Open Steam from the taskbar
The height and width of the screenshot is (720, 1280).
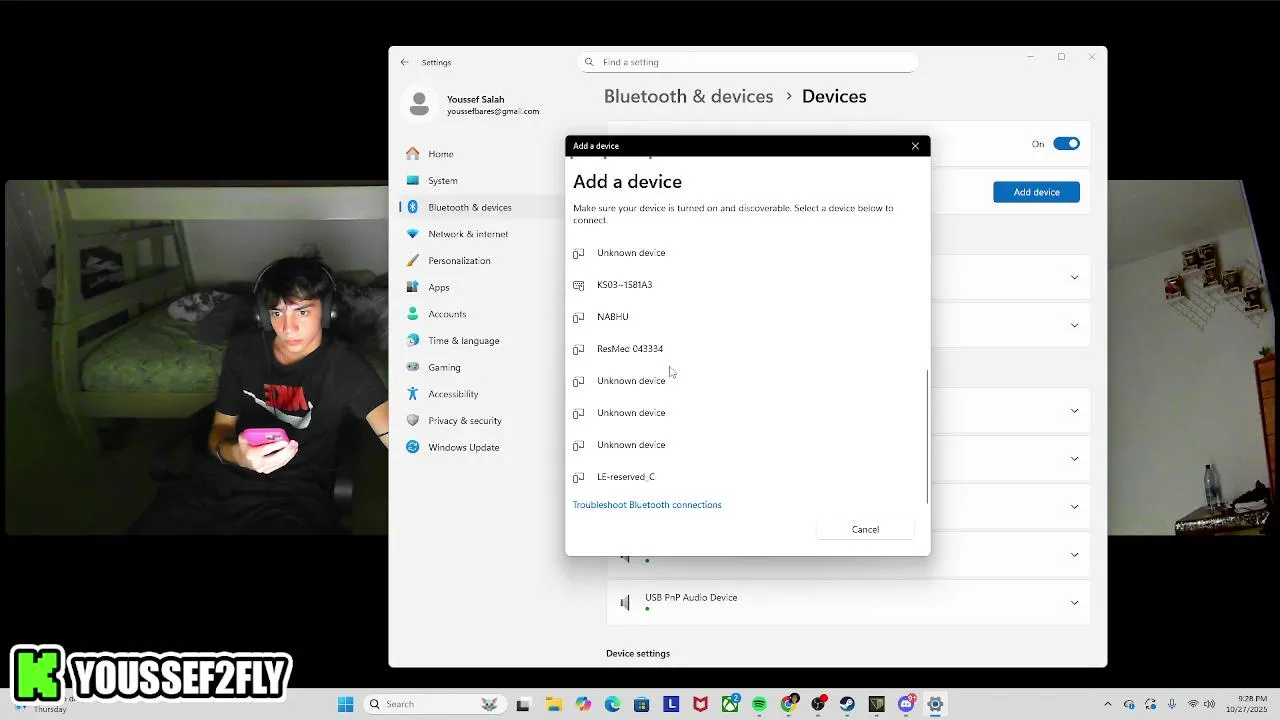[847, 704]
